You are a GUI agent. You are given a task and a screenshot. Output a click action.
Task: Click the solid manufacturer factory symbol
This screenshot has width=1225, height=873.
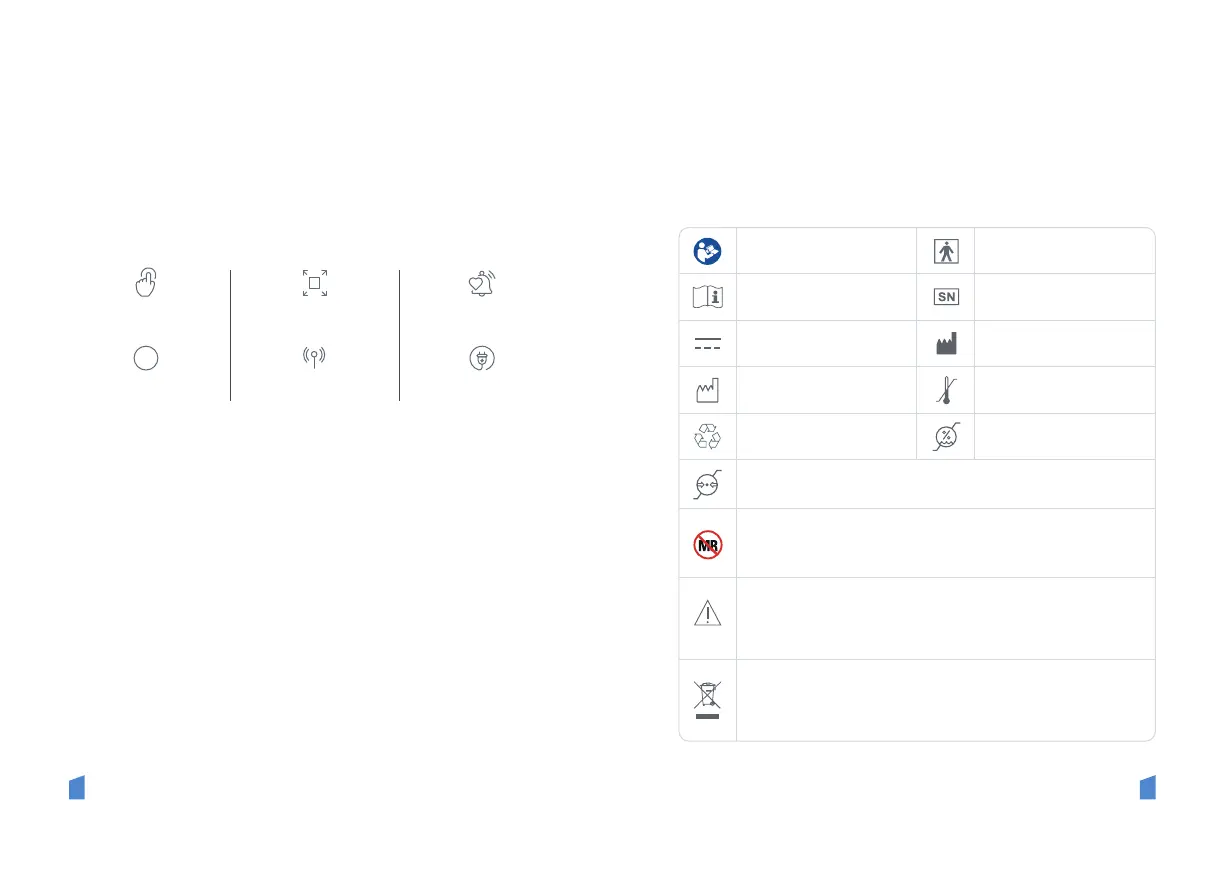[945, 343]
